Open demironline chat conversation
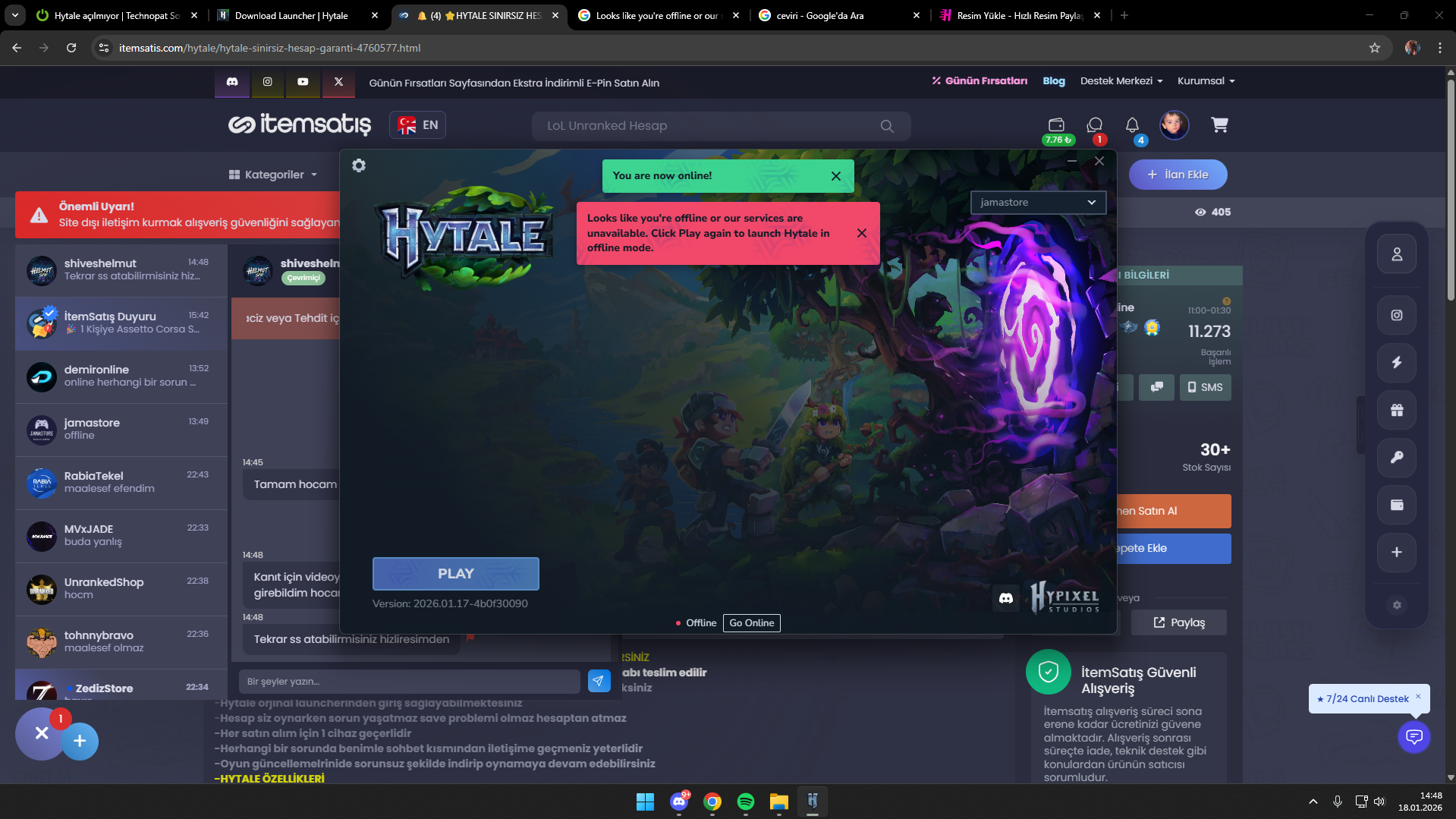Viewport: 1456px width, 819px height. tap(121, 376)
